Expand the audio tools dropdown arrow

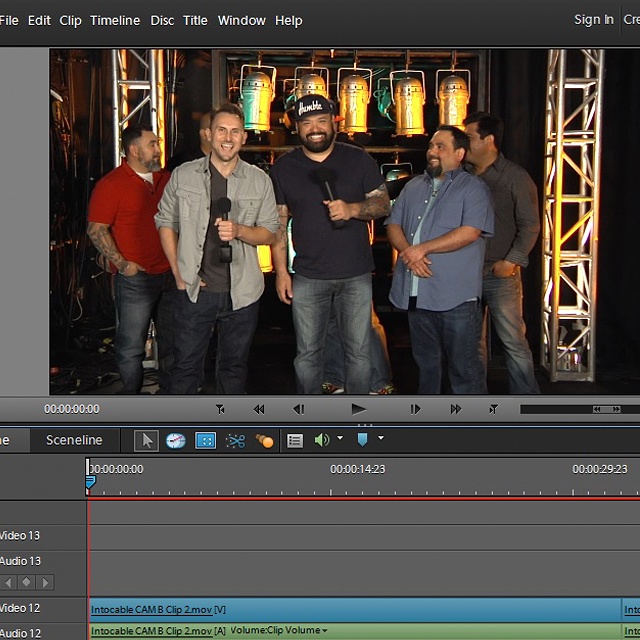pyautogui.click(x=340, y=439)
